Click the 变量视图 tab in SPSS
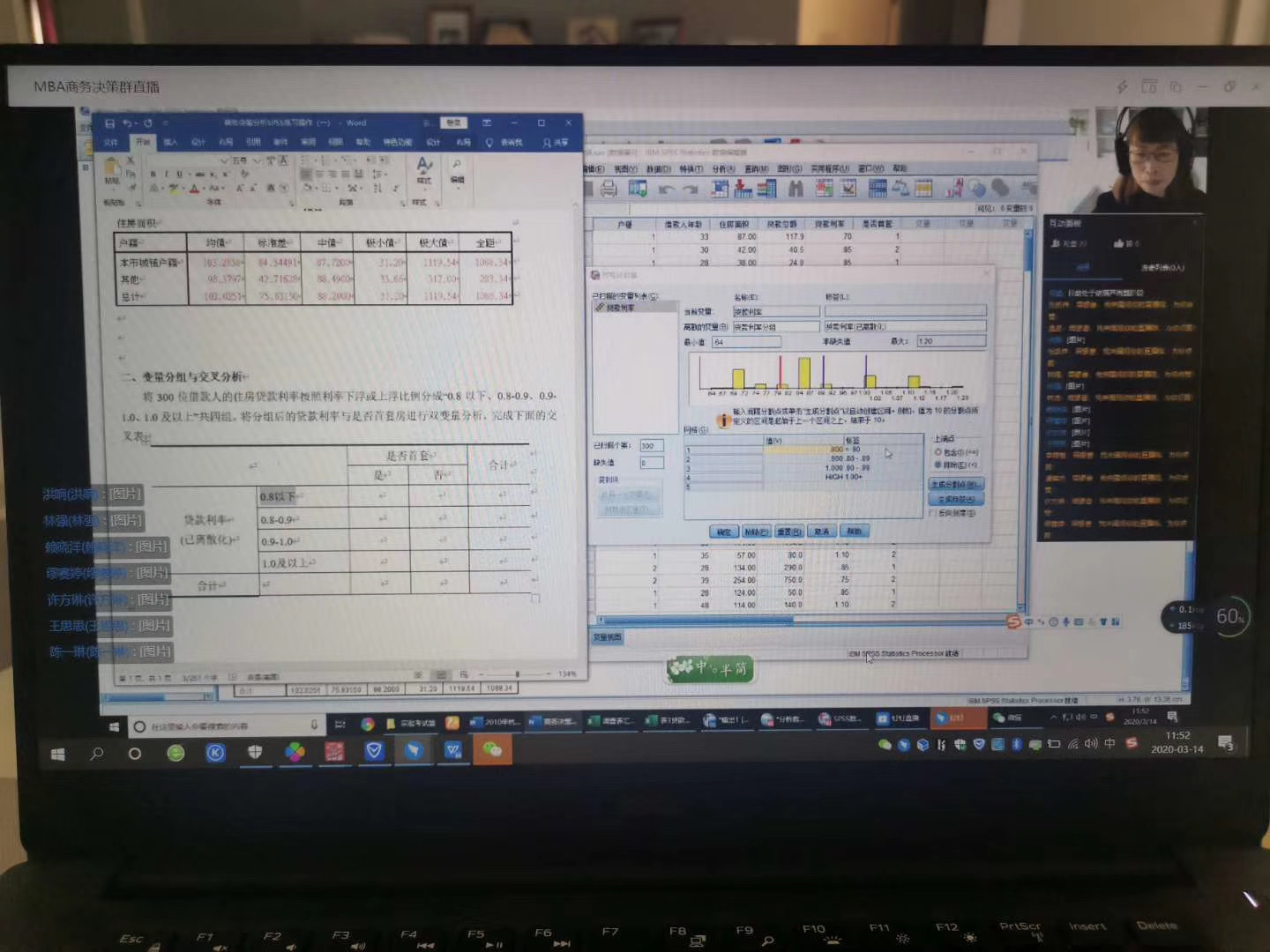1270x952 pixels. click(608, 637)
